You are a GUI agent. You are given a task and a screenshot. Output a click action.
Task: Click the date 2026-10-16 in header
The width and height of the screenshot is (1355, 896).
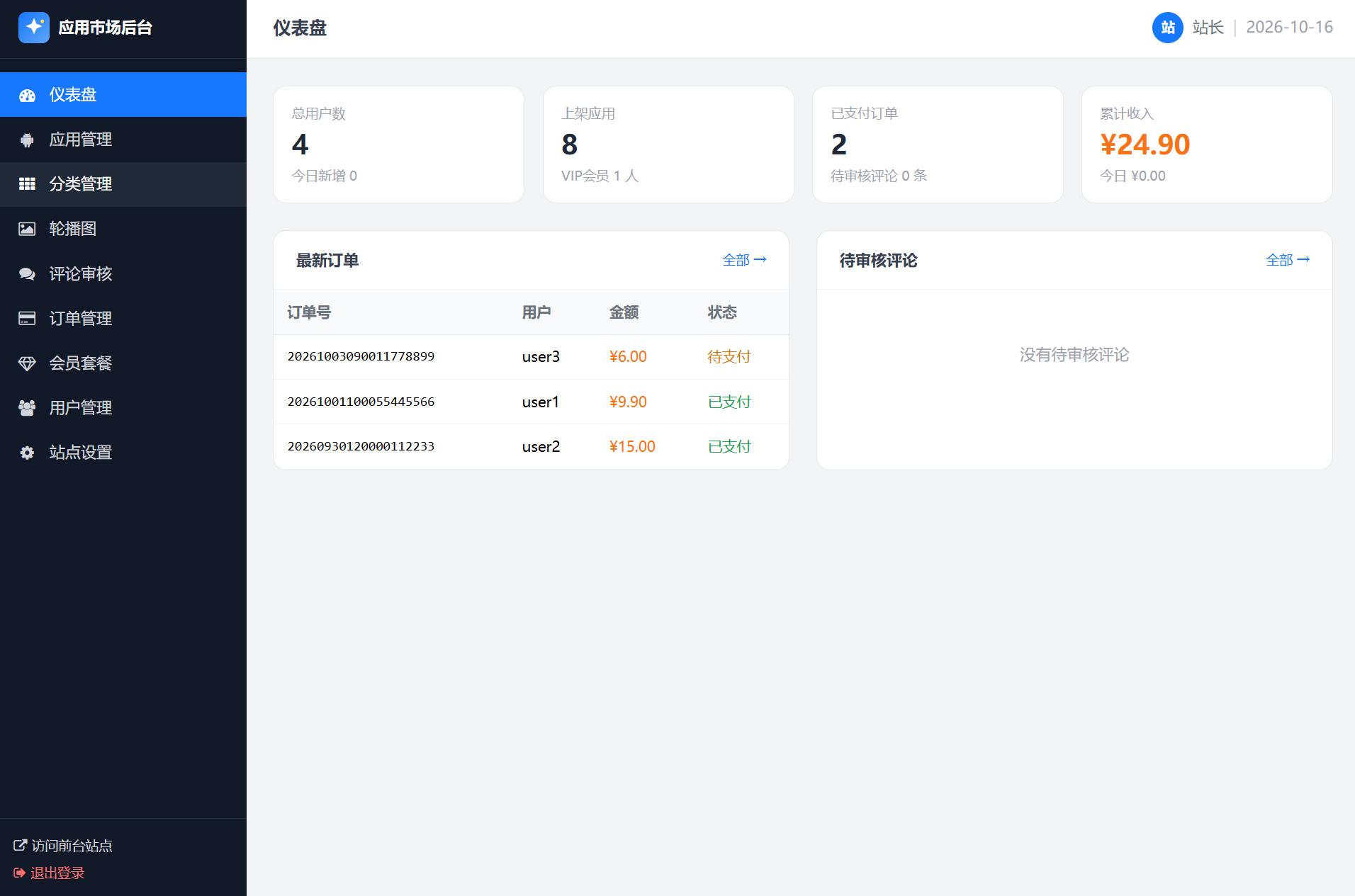tap(1290, 27)
